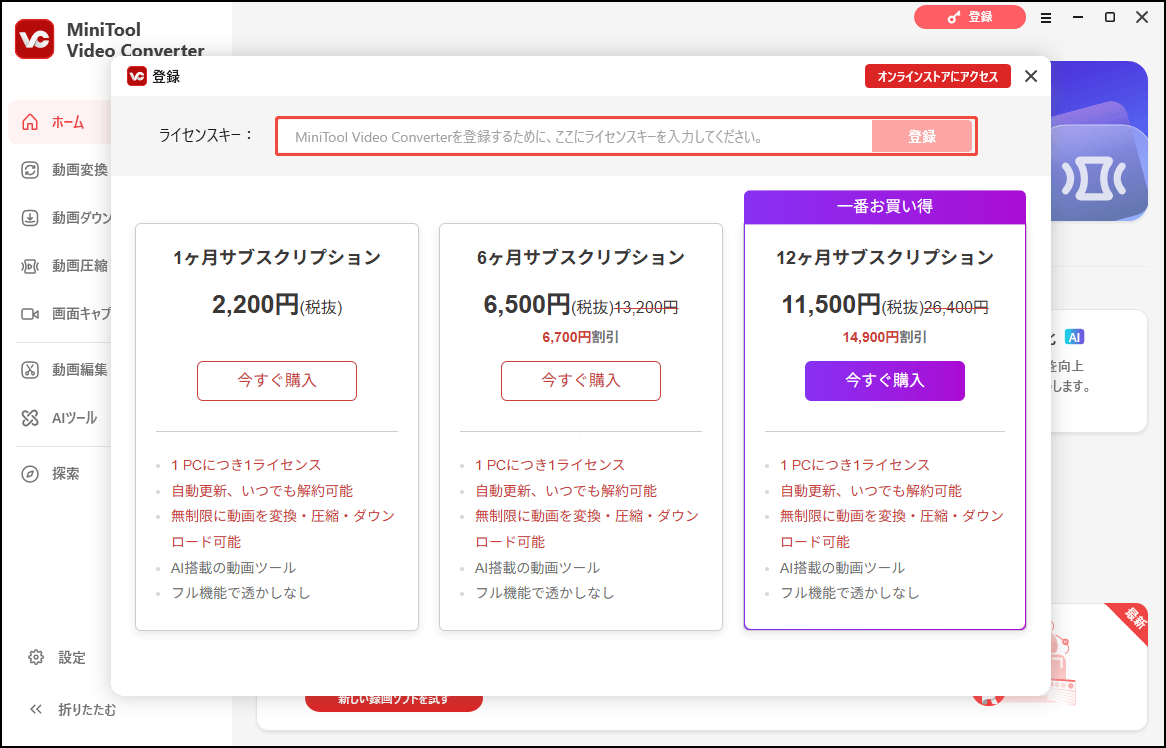Click the struck-through 26,400円 price
The height and width of the screenshot is (748, 1166).
point(956,307)
